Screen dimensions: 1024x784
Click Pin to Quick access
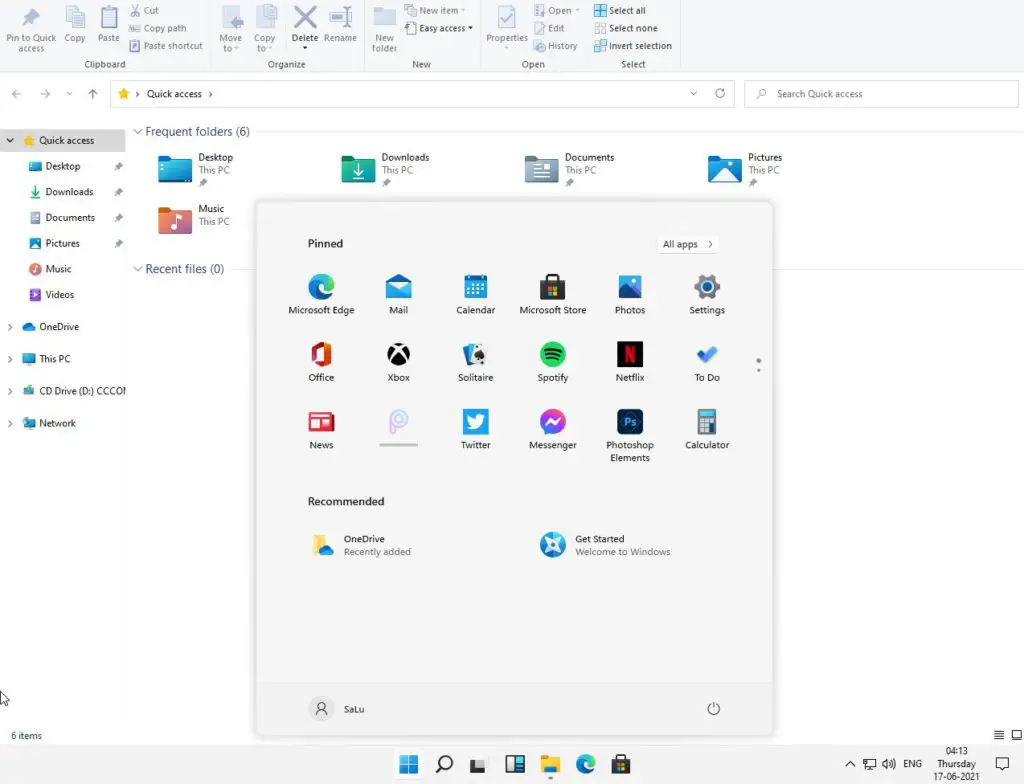pyautogui.click(x=31, y=29)
